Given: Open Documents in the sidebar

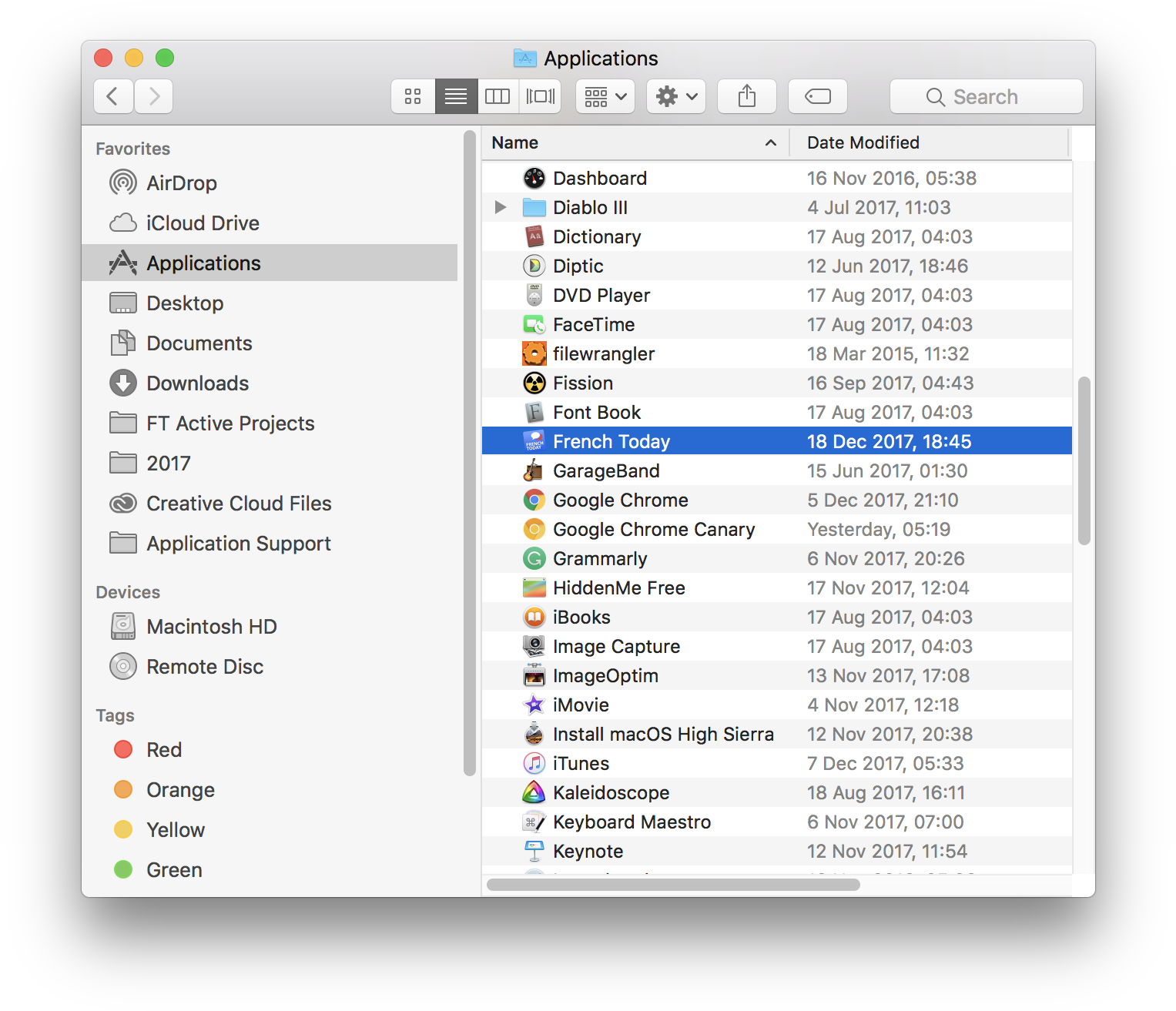Looking at the screenshot, I should pyautogui.click(x=270, y=343).
